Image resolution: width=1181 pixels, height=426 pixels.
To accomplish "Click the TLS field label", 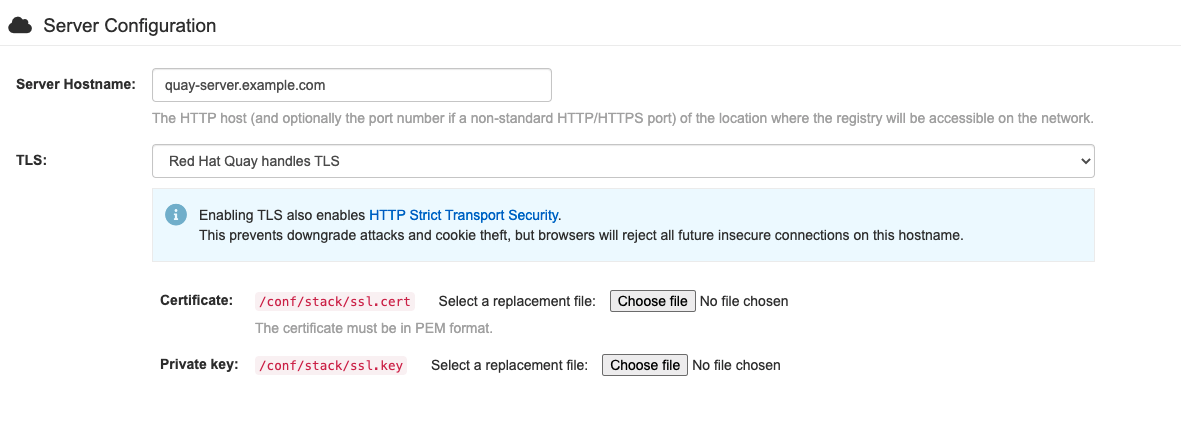I will 30,158.
